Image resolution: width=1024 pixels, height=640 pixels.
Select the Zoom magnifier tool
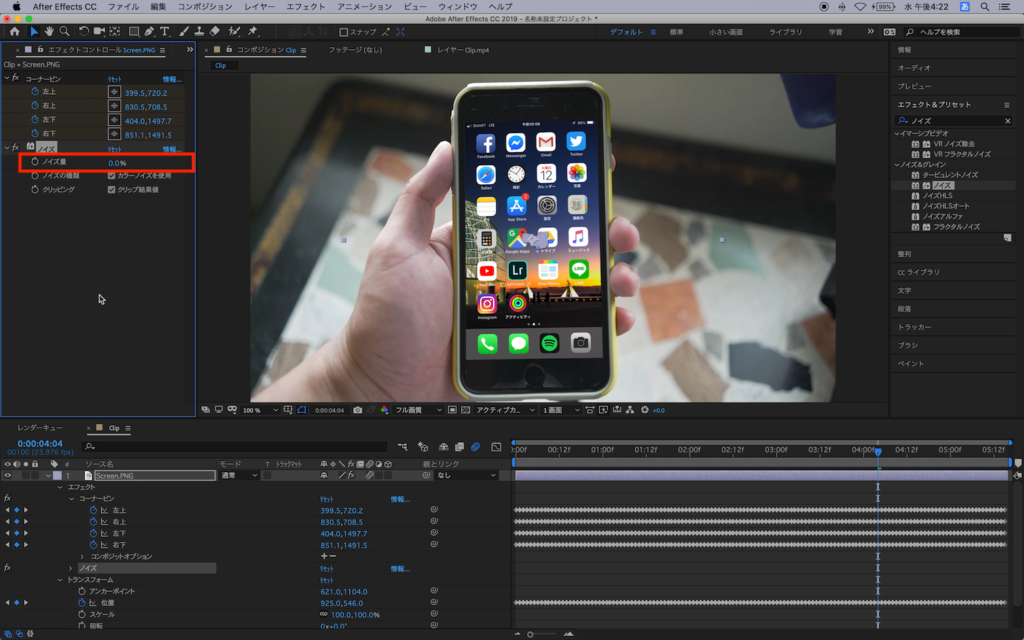point(65,32)
